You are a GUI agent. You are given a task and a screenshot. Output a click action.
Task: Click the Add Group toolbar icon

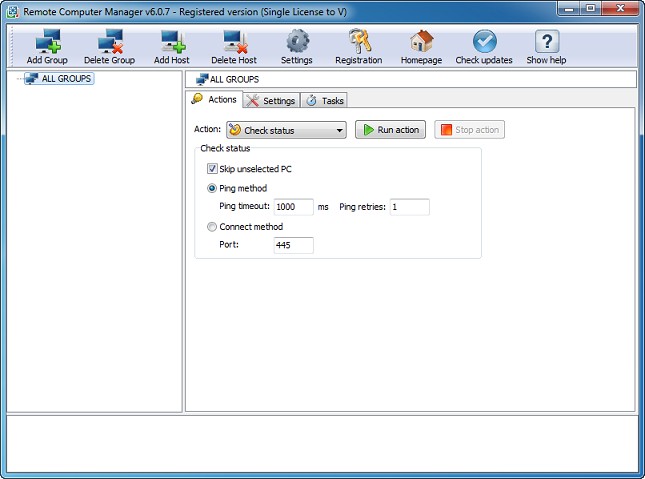tap(47, 47)
